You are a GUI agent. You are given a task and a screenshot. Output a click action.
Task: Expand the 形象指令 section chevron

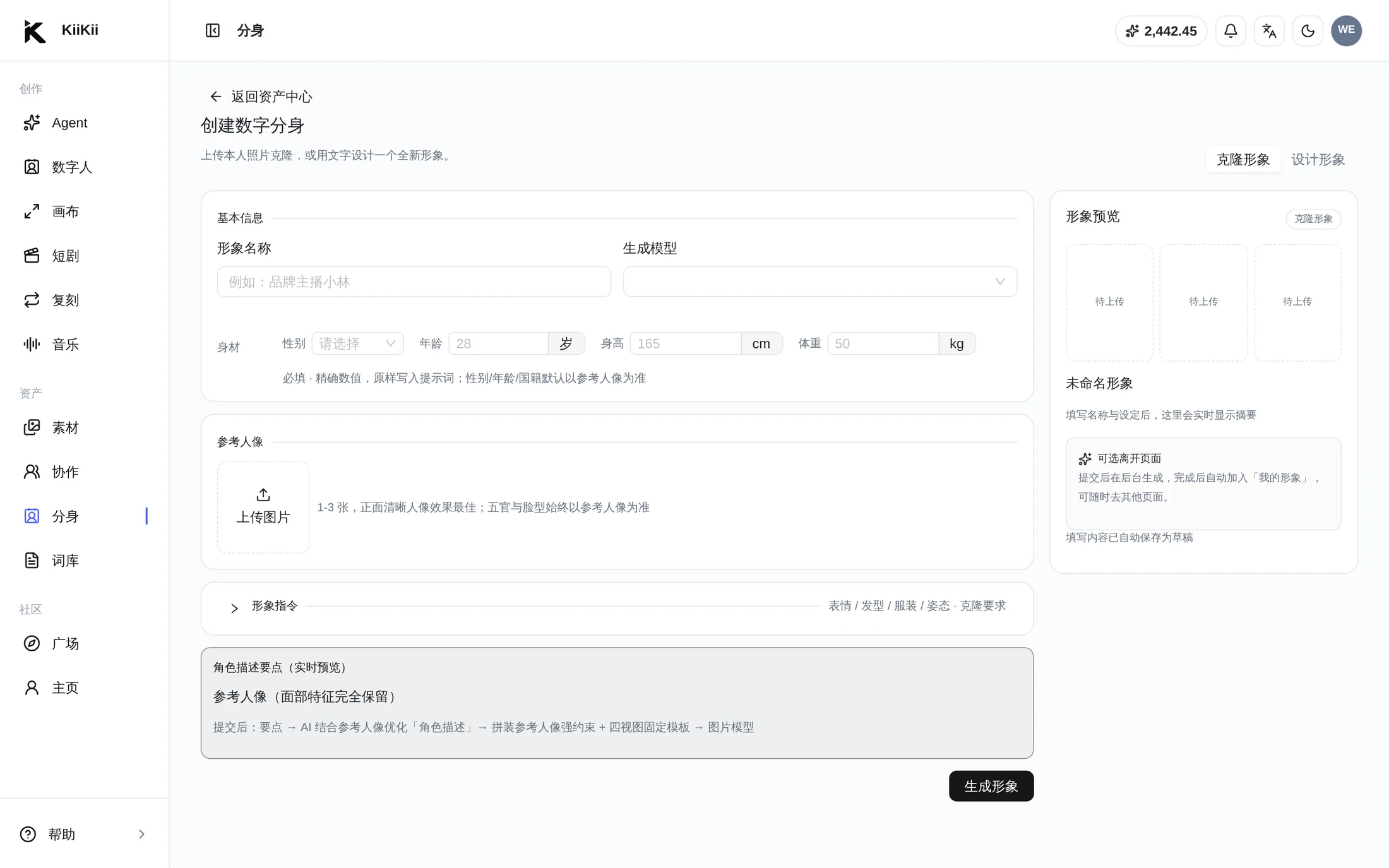pos(234,608)
